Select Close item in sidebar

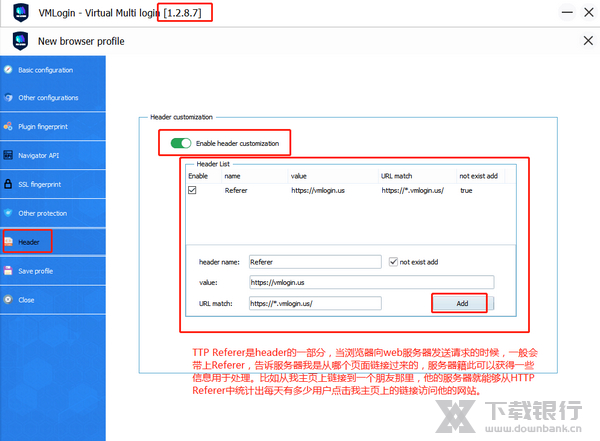point(53,300)
